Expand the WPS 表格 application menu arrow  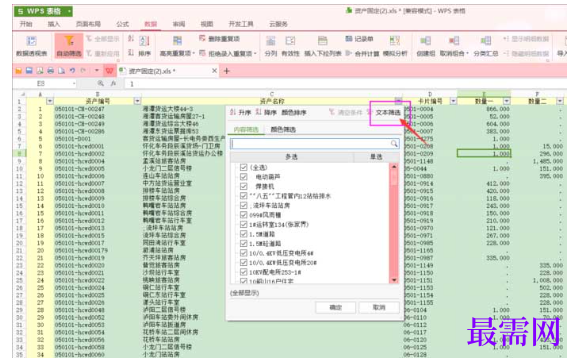(69, 12)
